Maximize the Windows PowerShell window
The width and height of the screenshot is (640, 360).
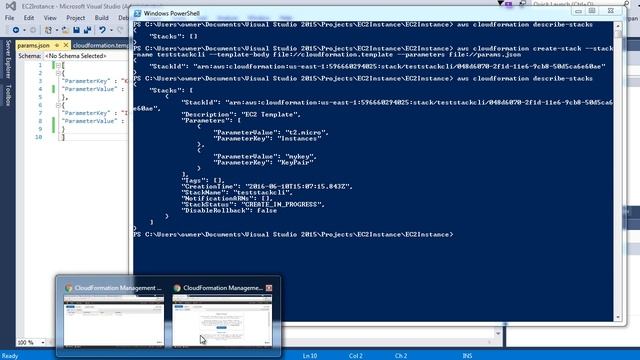(x=592, y=11)
